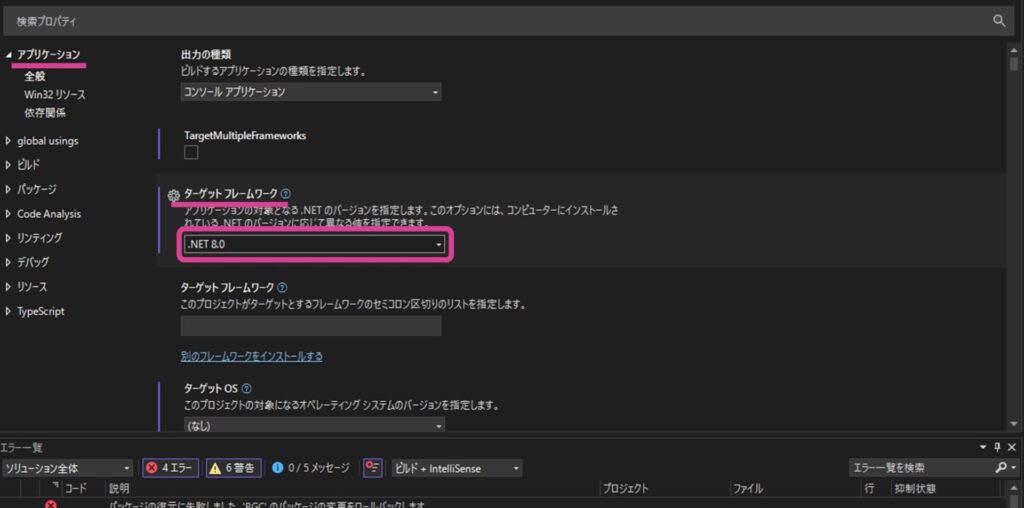Open help icon next to first ターゲット フレームワーク heading

(x=286, y=194)
